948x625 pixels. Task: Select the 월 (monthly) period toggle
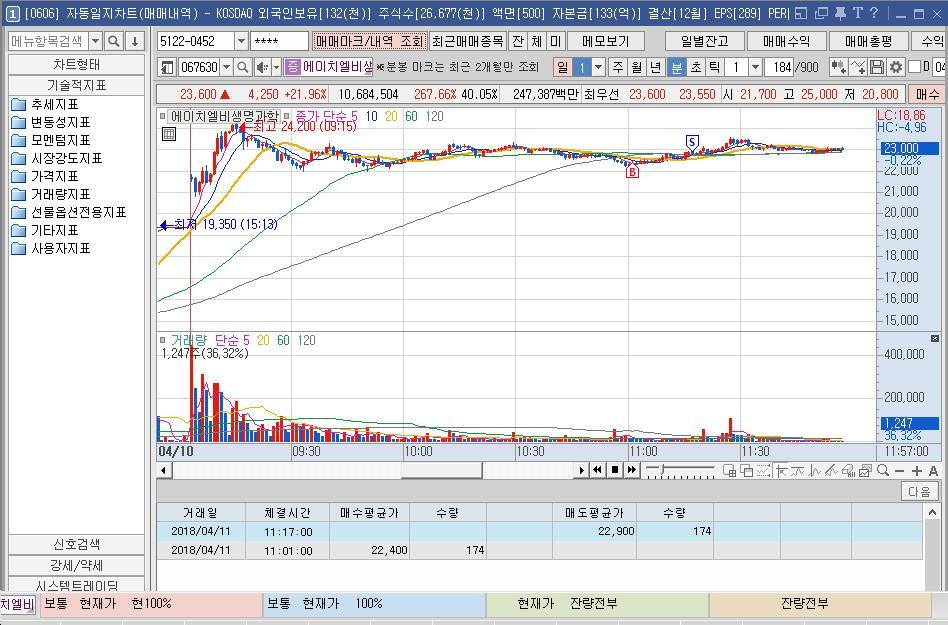click(636, 67)
